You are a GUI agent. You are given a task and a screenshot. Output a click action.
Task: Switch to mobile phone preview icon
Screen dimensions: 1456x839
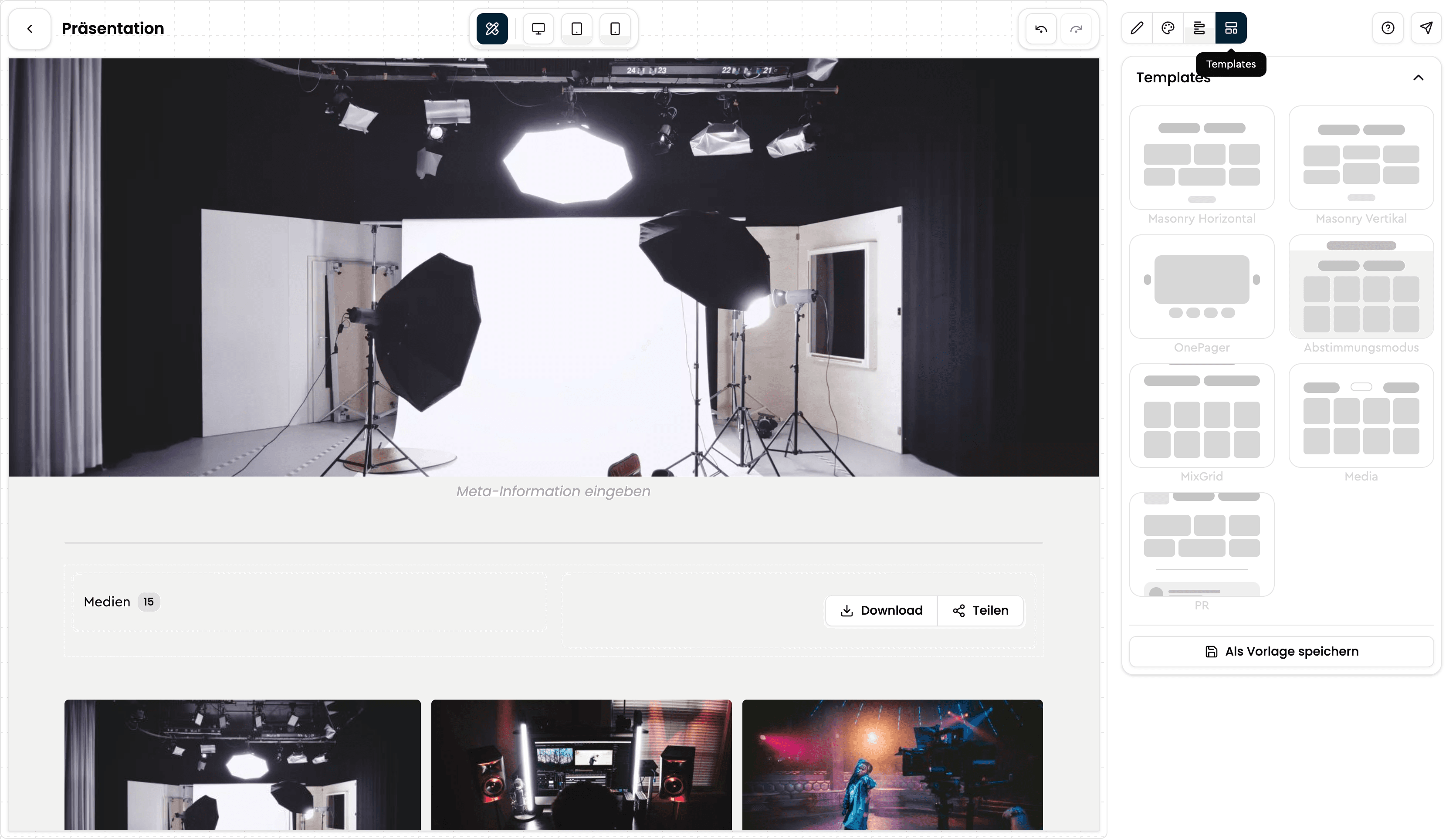615,28
